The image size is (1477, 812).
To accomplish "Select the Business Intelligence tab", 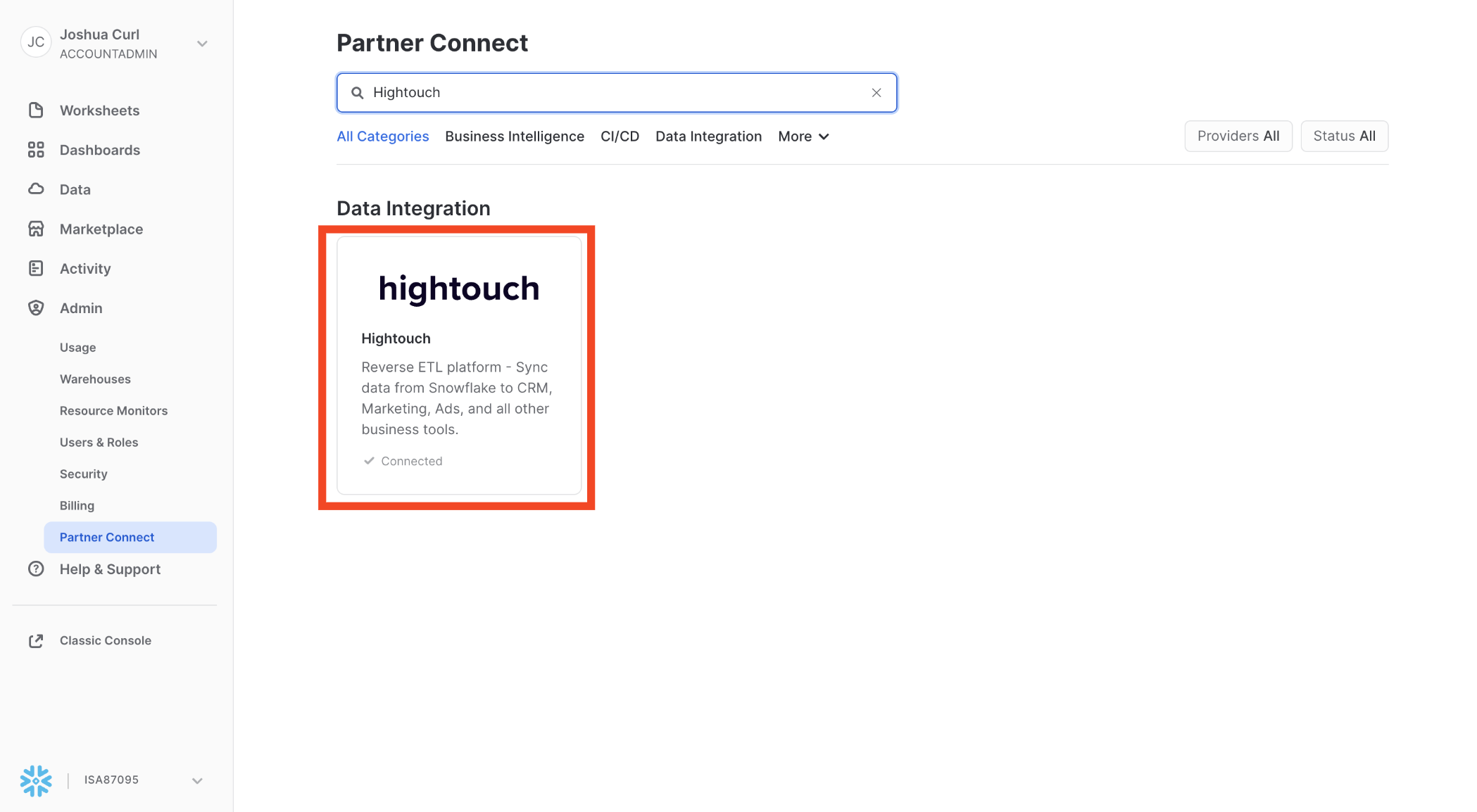I will coord(514,135).
